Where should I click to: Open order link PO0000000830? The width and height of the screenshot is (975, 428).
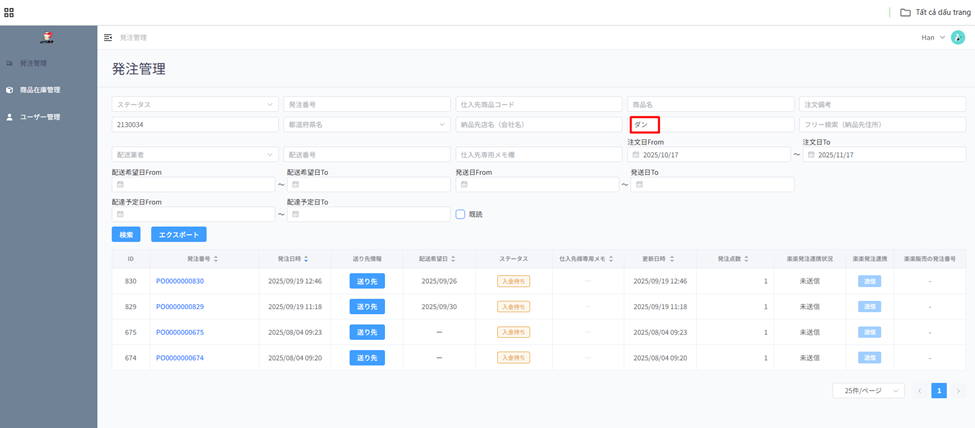180,282
